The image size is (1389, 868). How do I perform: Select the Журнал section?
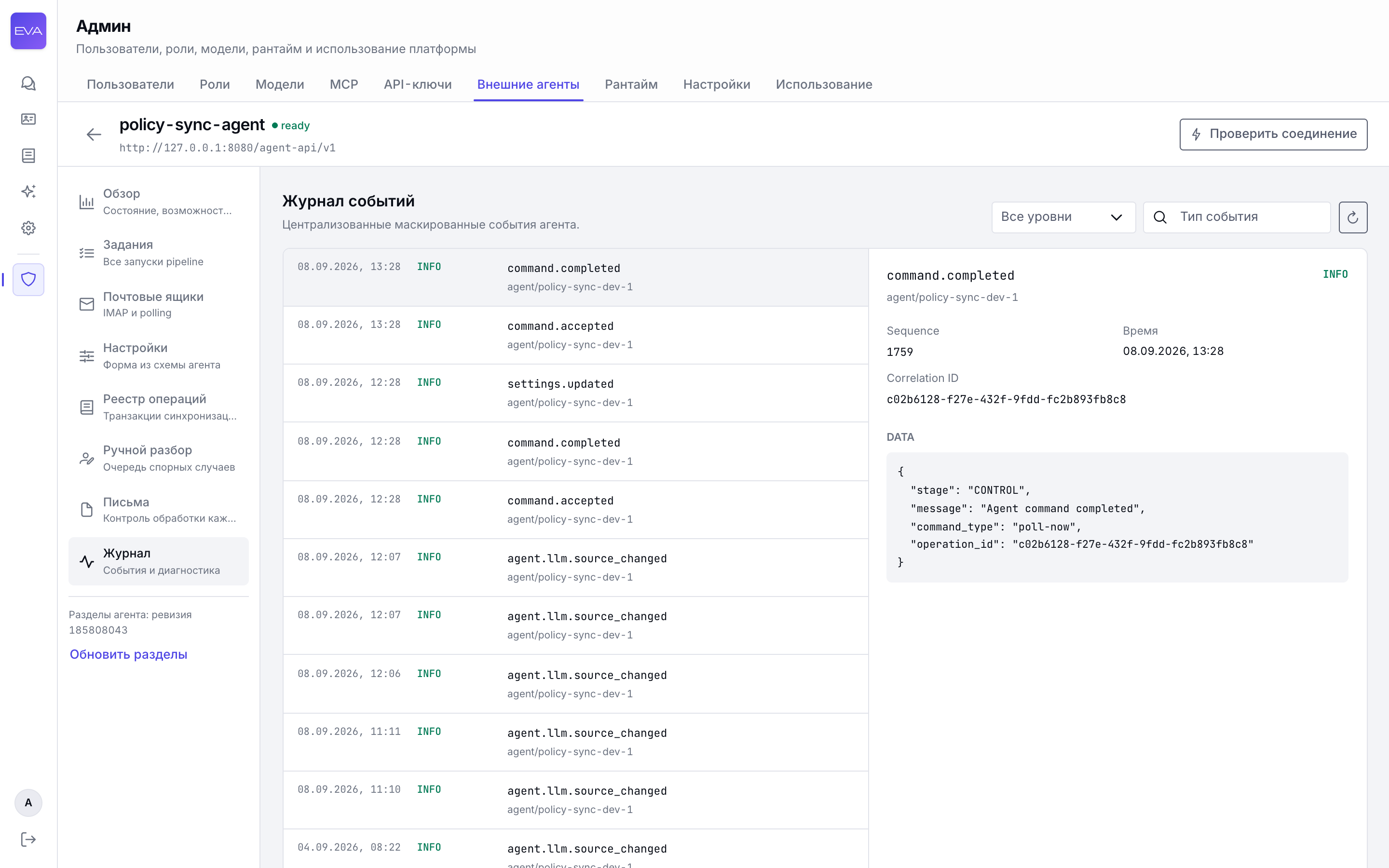(x=158, y=561)
